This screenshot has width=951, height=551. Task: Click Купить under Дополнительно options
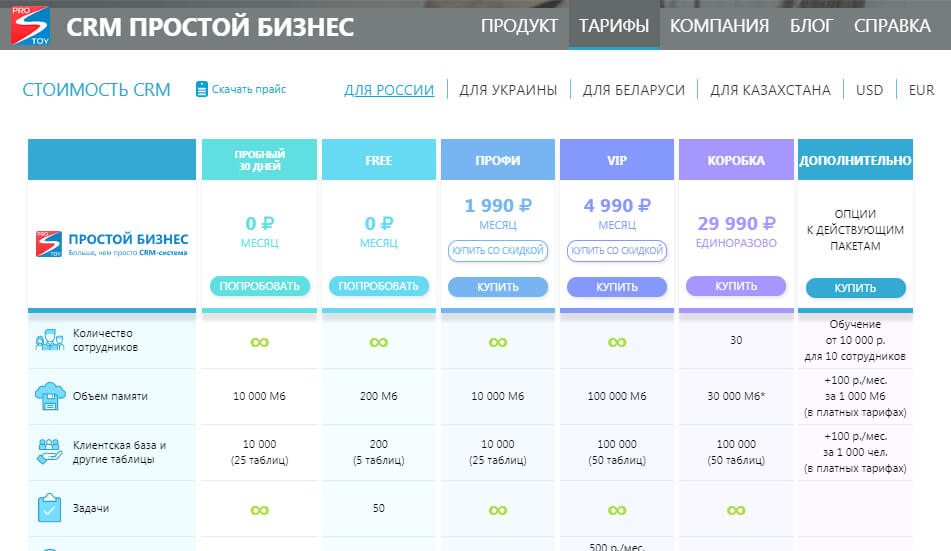point(855,288)
